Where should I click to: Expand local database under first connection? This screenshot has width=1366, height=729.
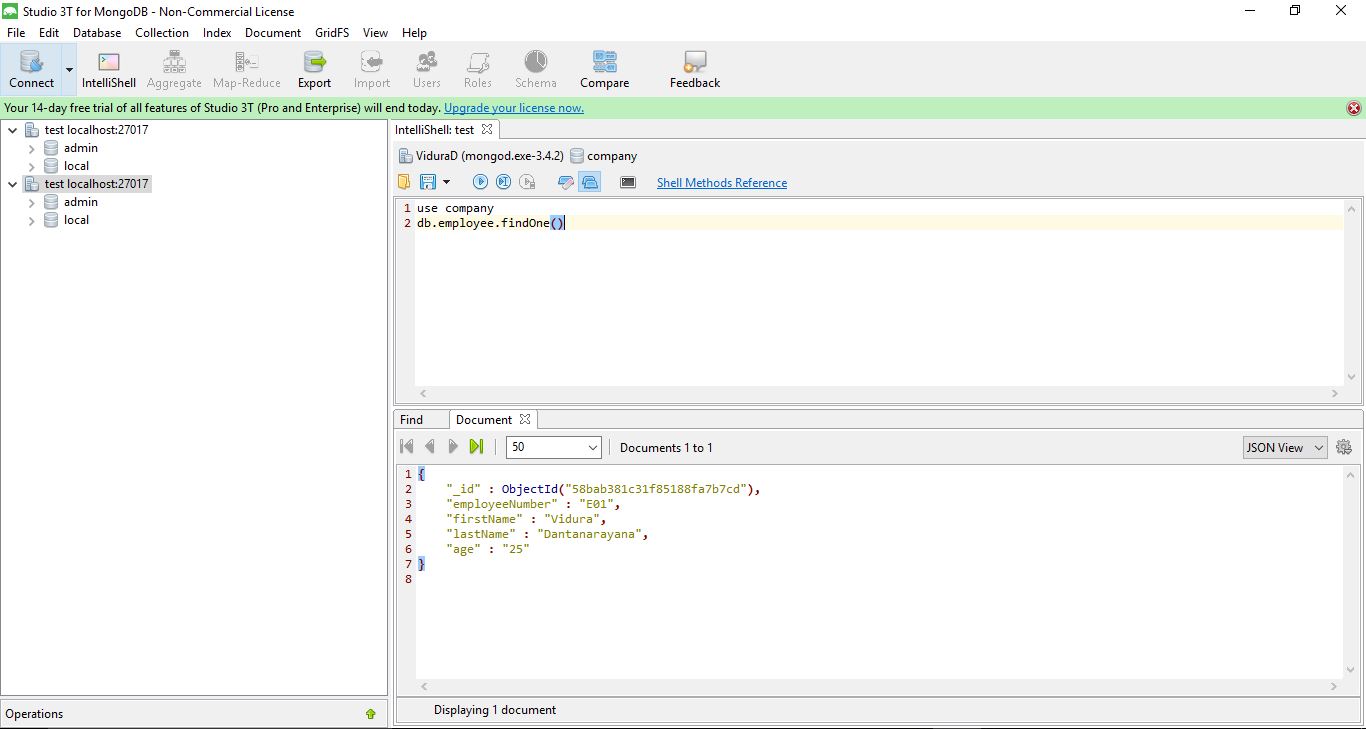tap(32, 166)
